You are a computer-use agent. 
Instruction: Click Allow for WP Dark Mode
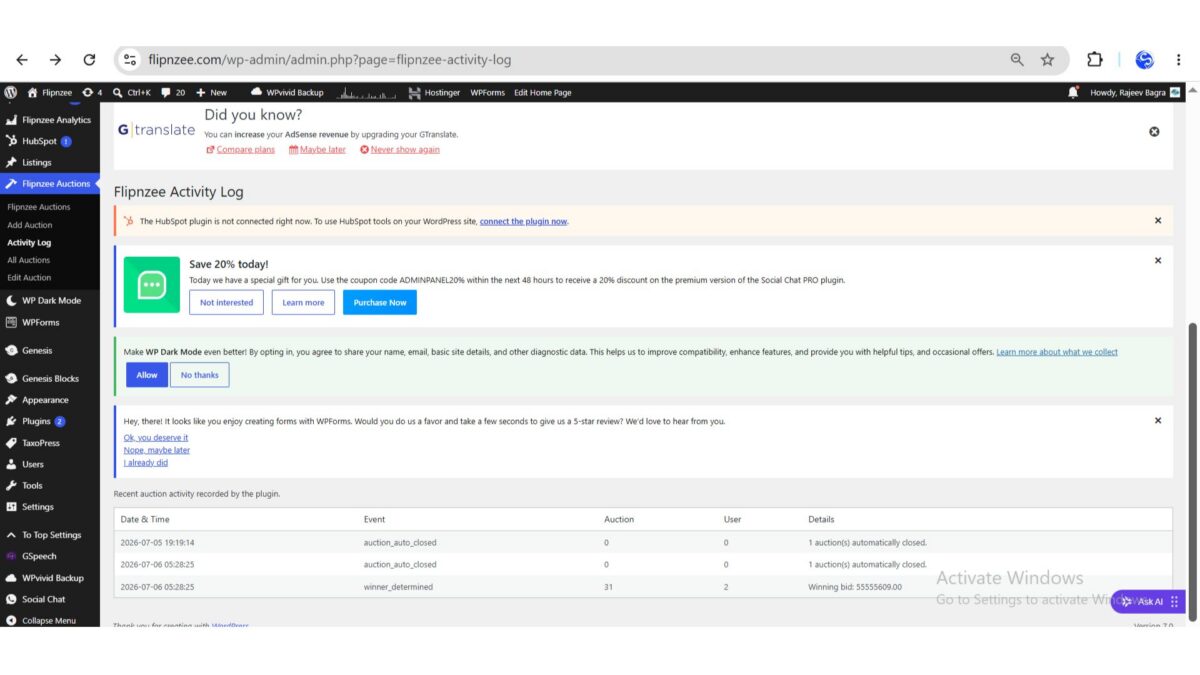pos(147,374)
